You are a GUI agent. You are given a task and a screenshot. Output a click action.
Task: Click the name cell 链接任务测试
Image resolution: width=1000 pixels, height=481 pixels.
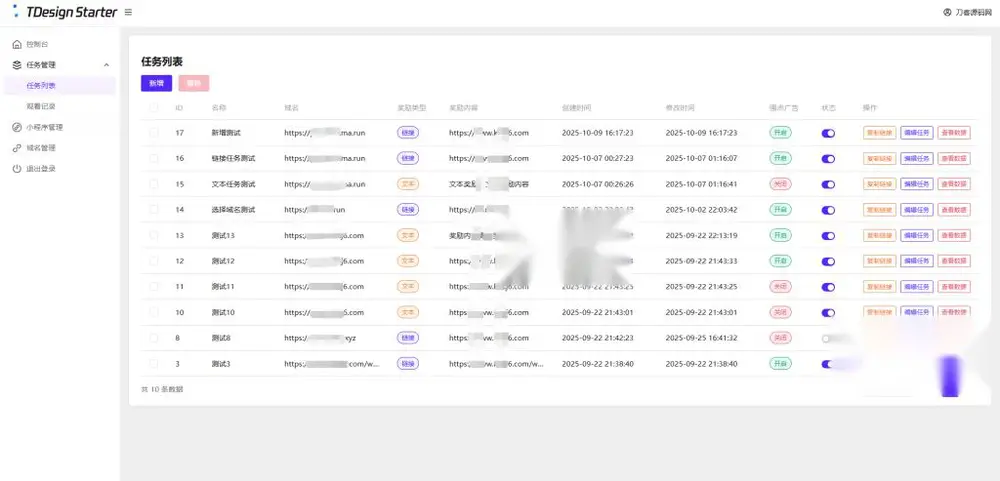tap(233, 158)
